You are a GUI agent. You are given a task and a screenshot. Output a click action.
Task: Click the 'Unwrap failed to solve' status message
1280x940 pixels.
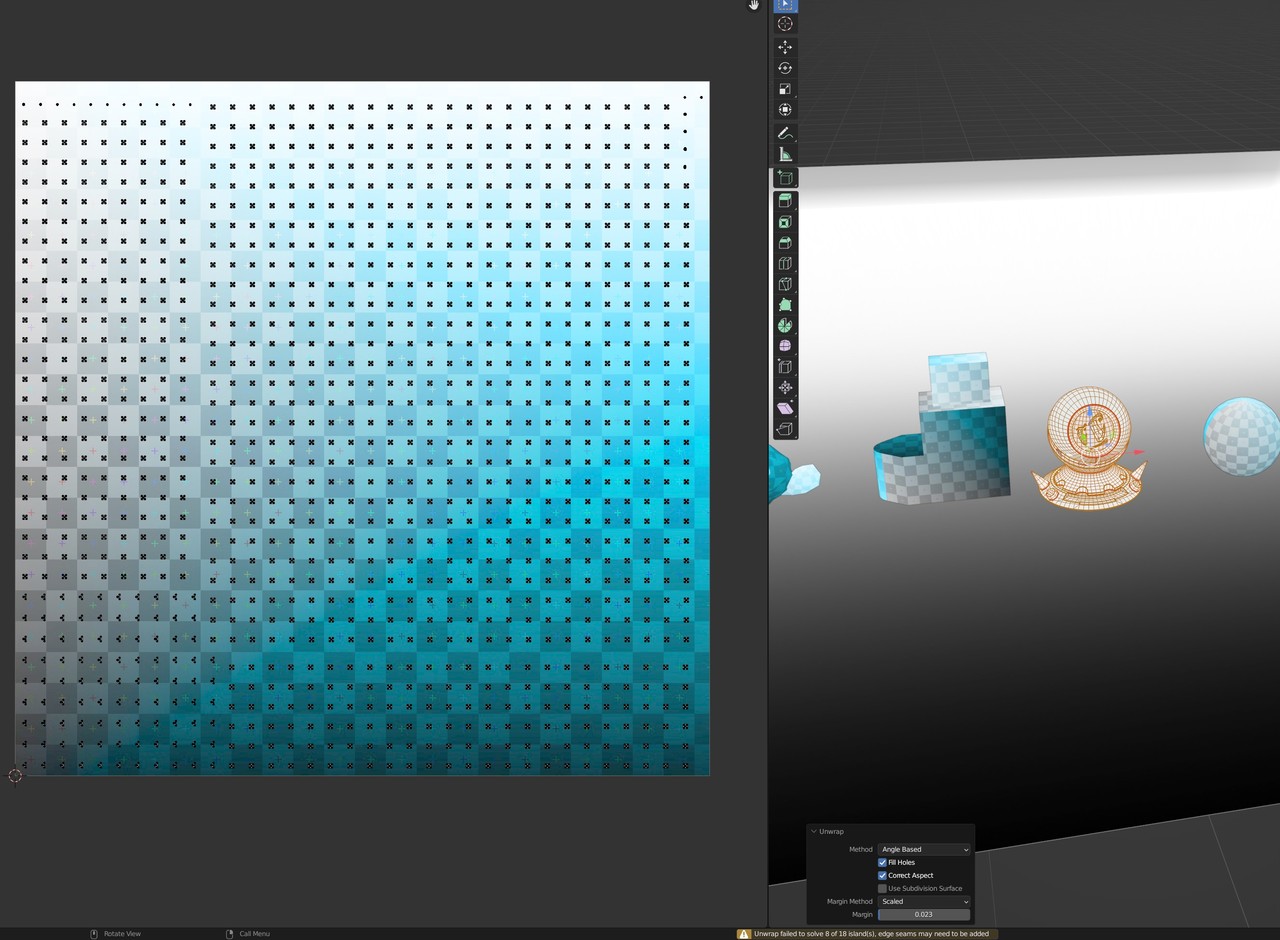[871, 934]
